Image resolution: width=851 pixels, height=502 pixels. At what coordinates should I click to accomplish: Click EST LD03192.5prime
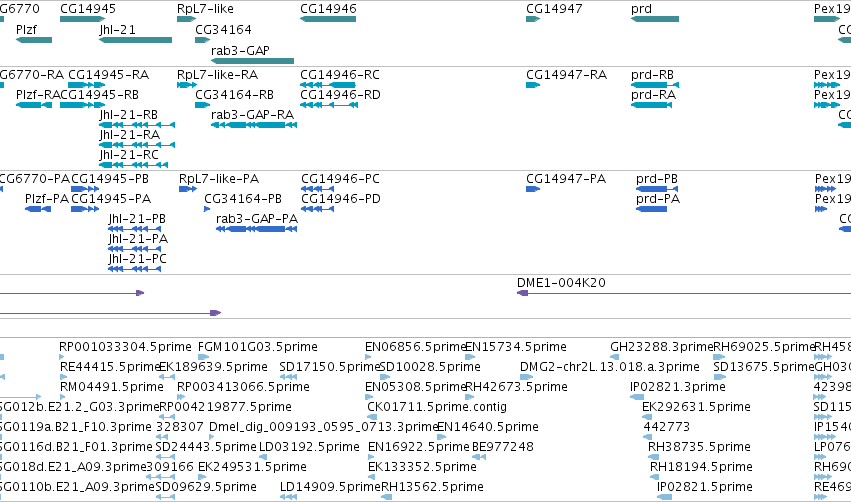pos(309,447)
